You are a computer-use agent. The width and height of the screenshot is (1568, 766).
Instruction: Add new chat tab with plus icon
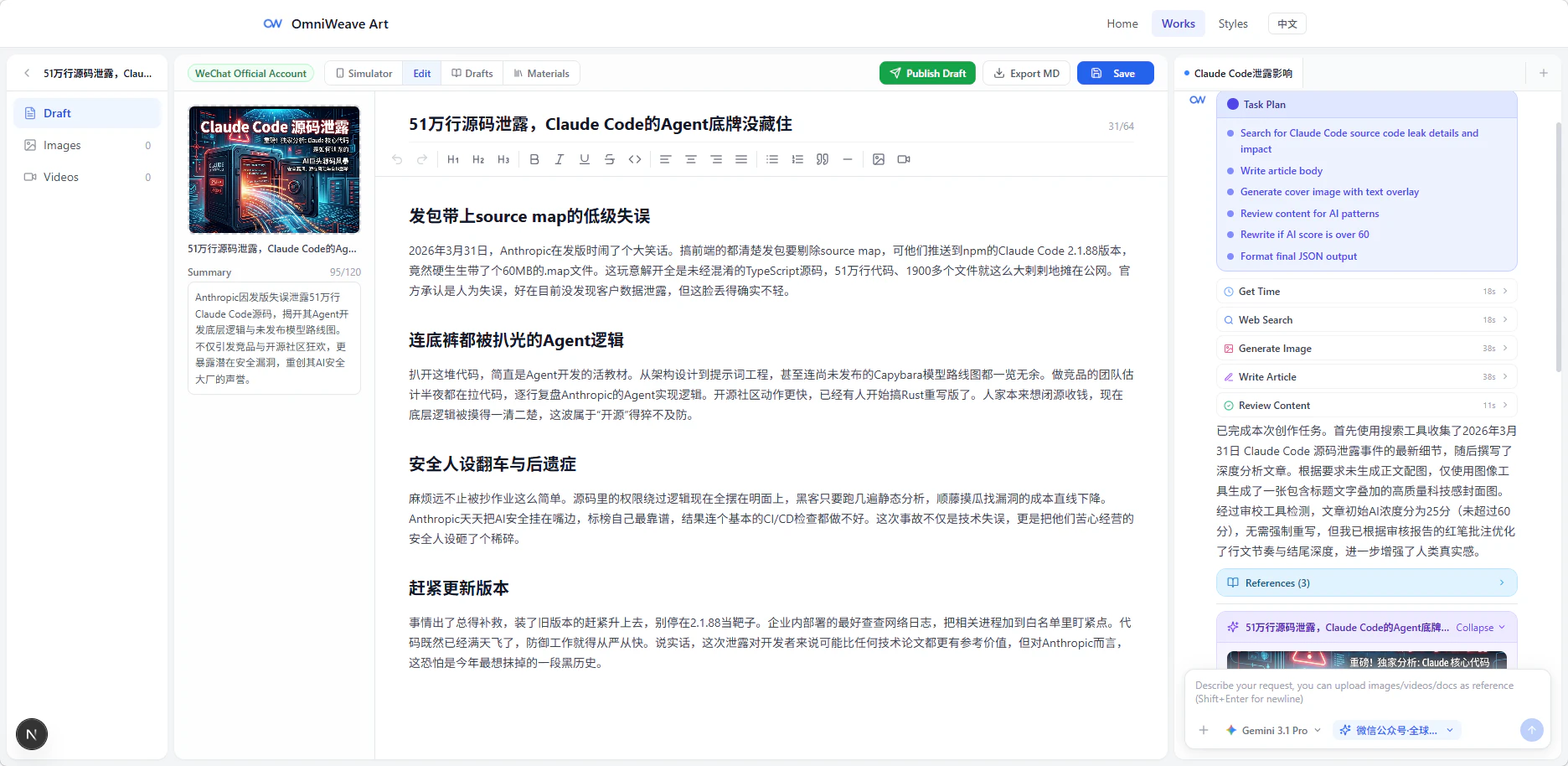coord(1544,73)
